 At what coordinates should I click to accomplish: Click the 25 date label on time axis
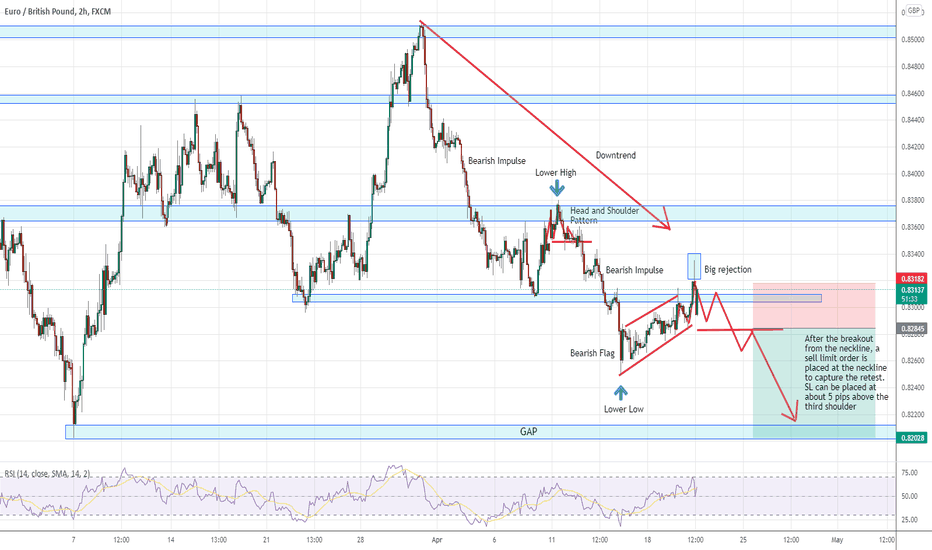point(743,540)
